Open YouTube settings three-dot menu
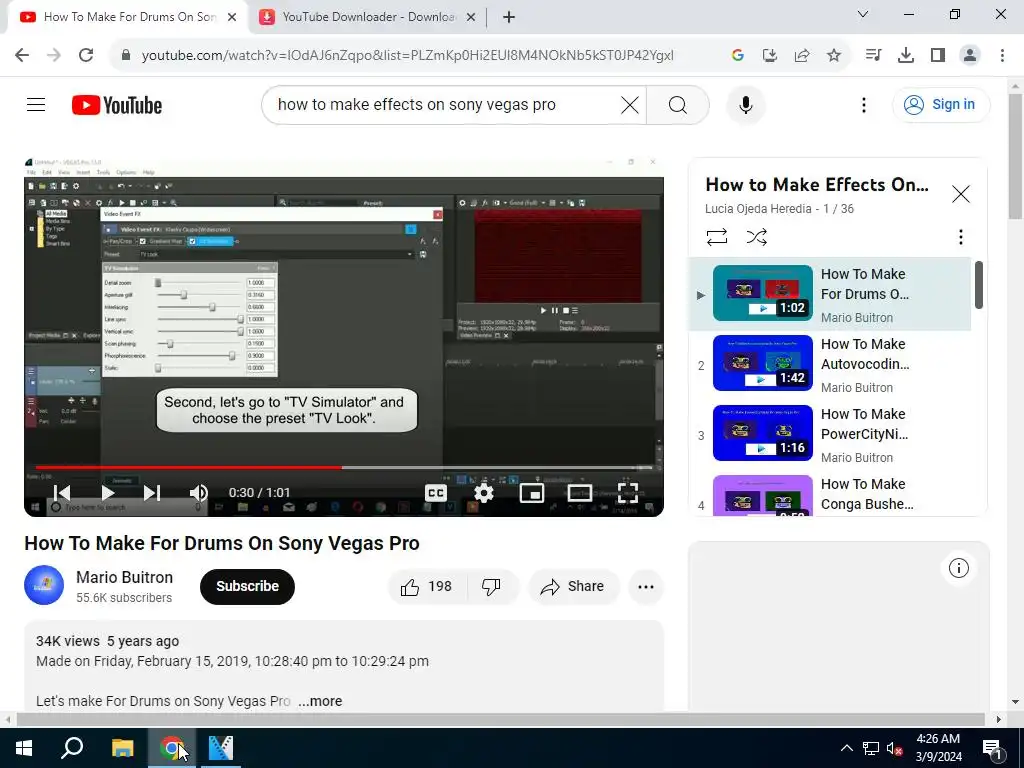 click(x=864, y=104)
